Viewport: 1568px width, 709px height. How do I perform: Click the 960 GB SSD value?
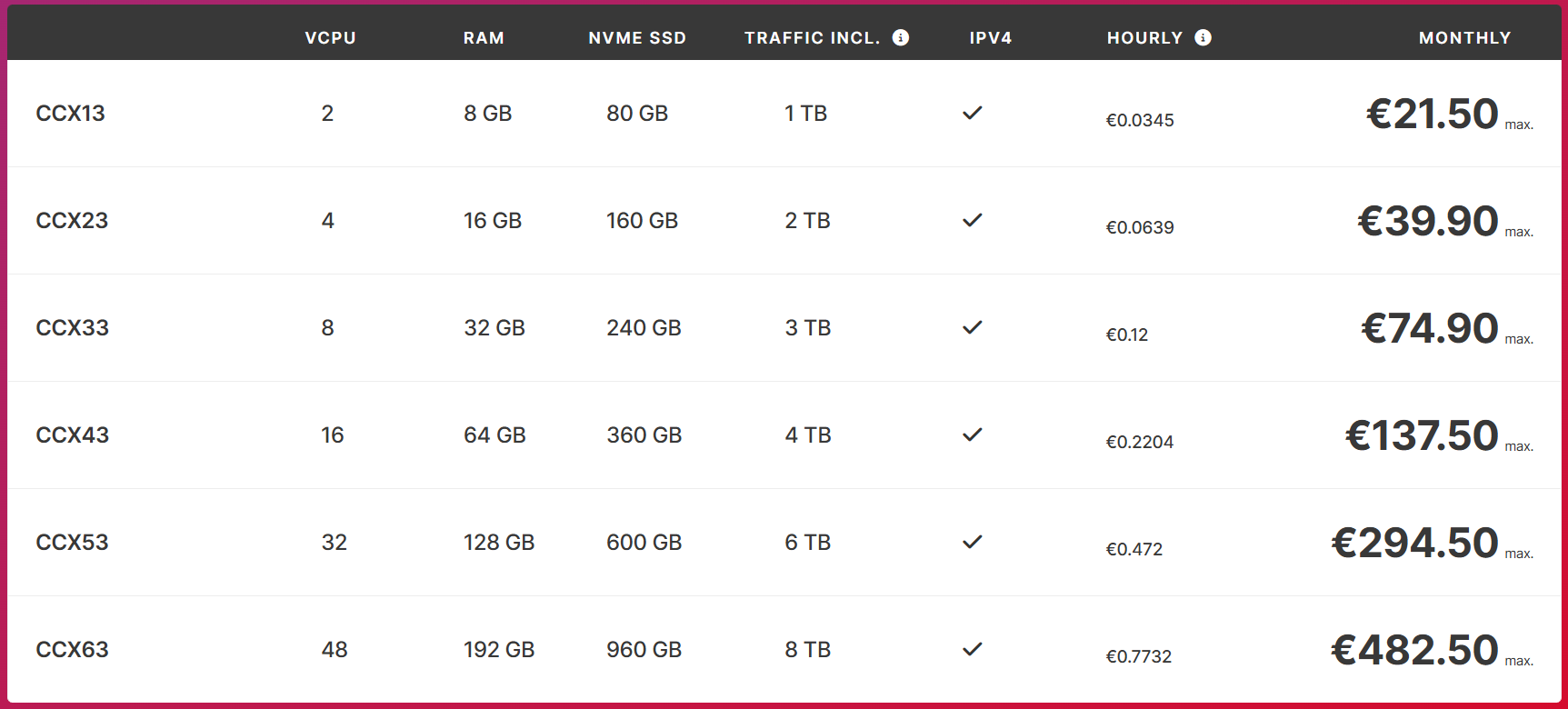pyautogui.click(x=644, y=650)
